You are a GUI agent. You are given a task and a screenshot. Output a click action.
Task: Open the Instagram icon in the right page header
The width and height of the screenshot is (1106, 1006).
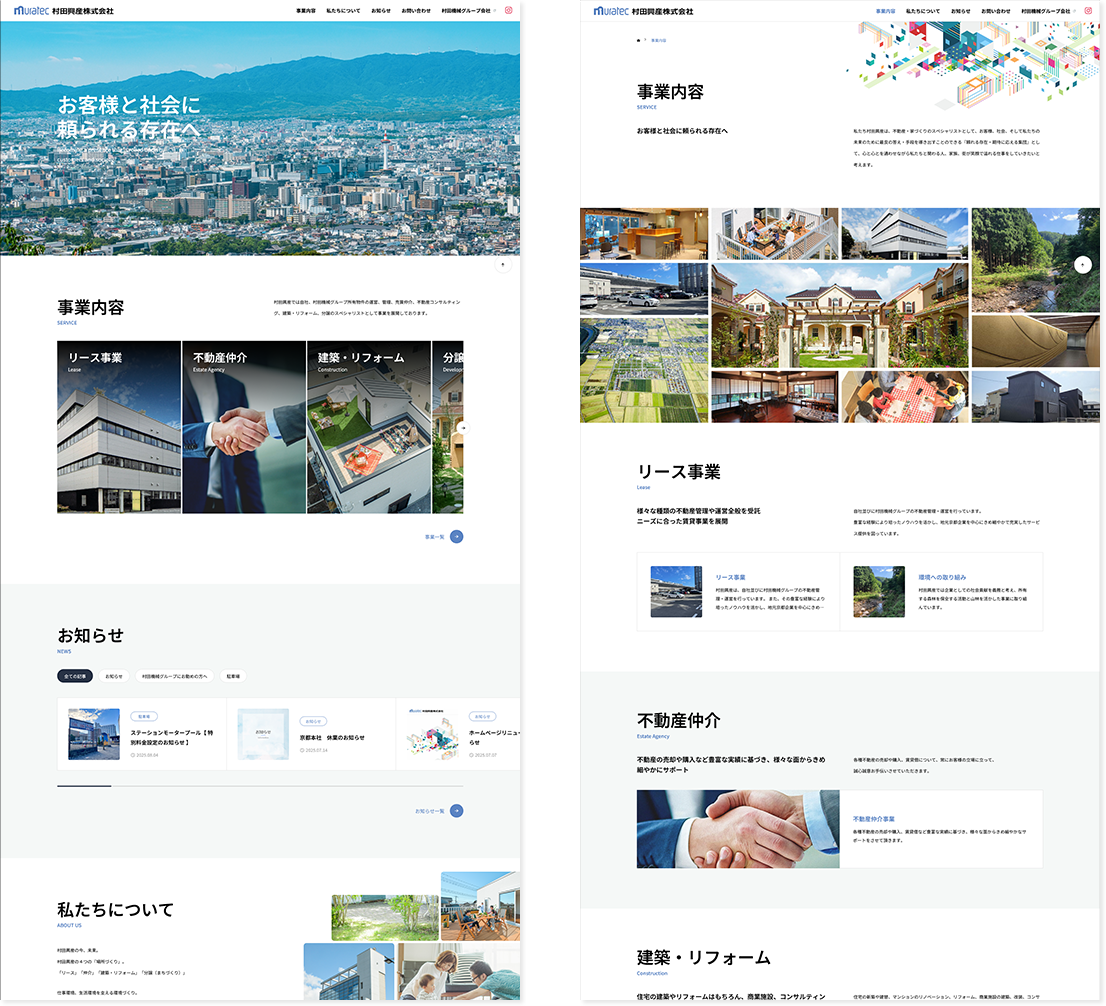[1088, 11]
